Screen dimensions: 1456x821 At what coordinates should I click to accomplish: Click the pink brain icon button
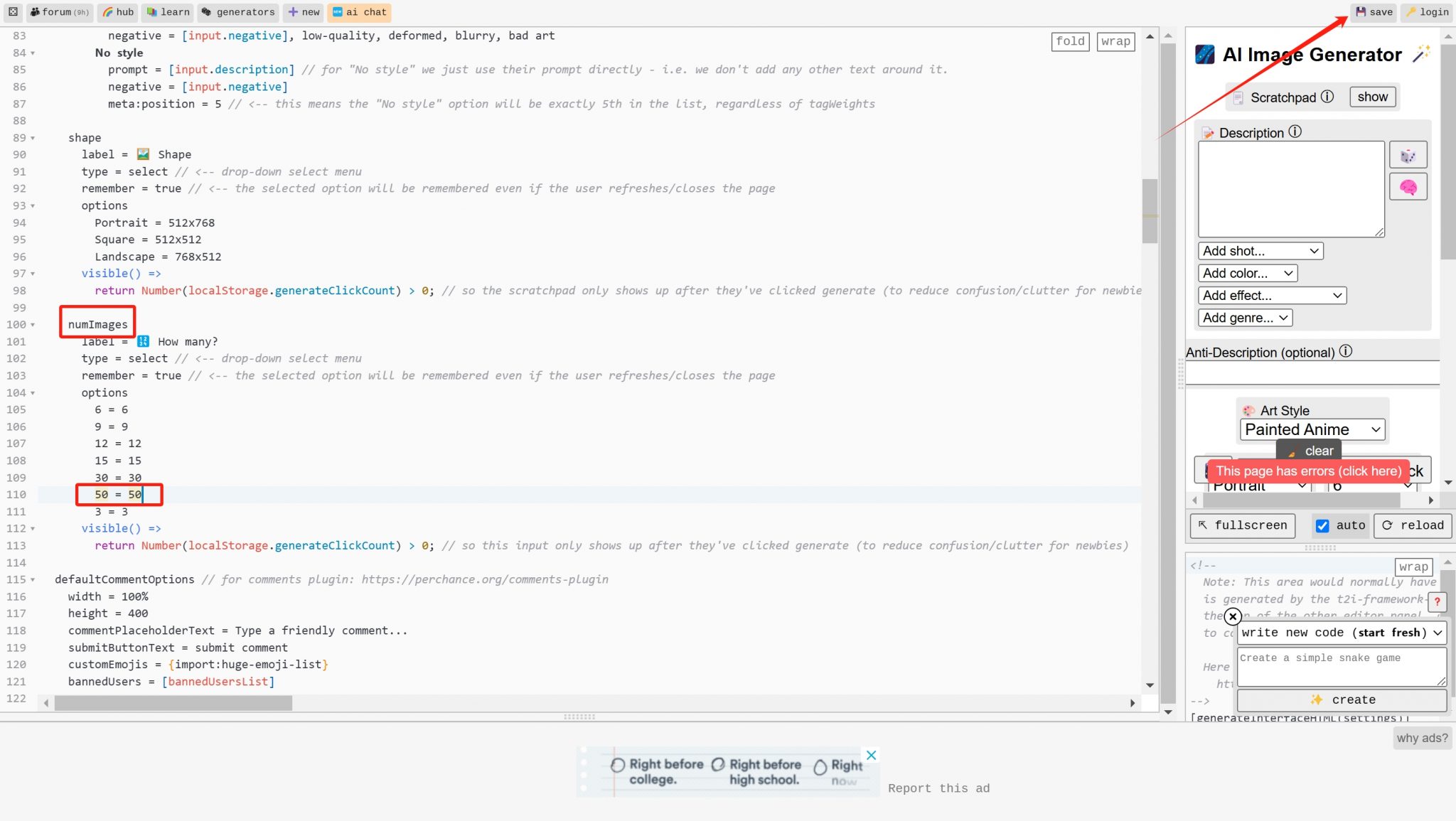[x=1408, y=187]
